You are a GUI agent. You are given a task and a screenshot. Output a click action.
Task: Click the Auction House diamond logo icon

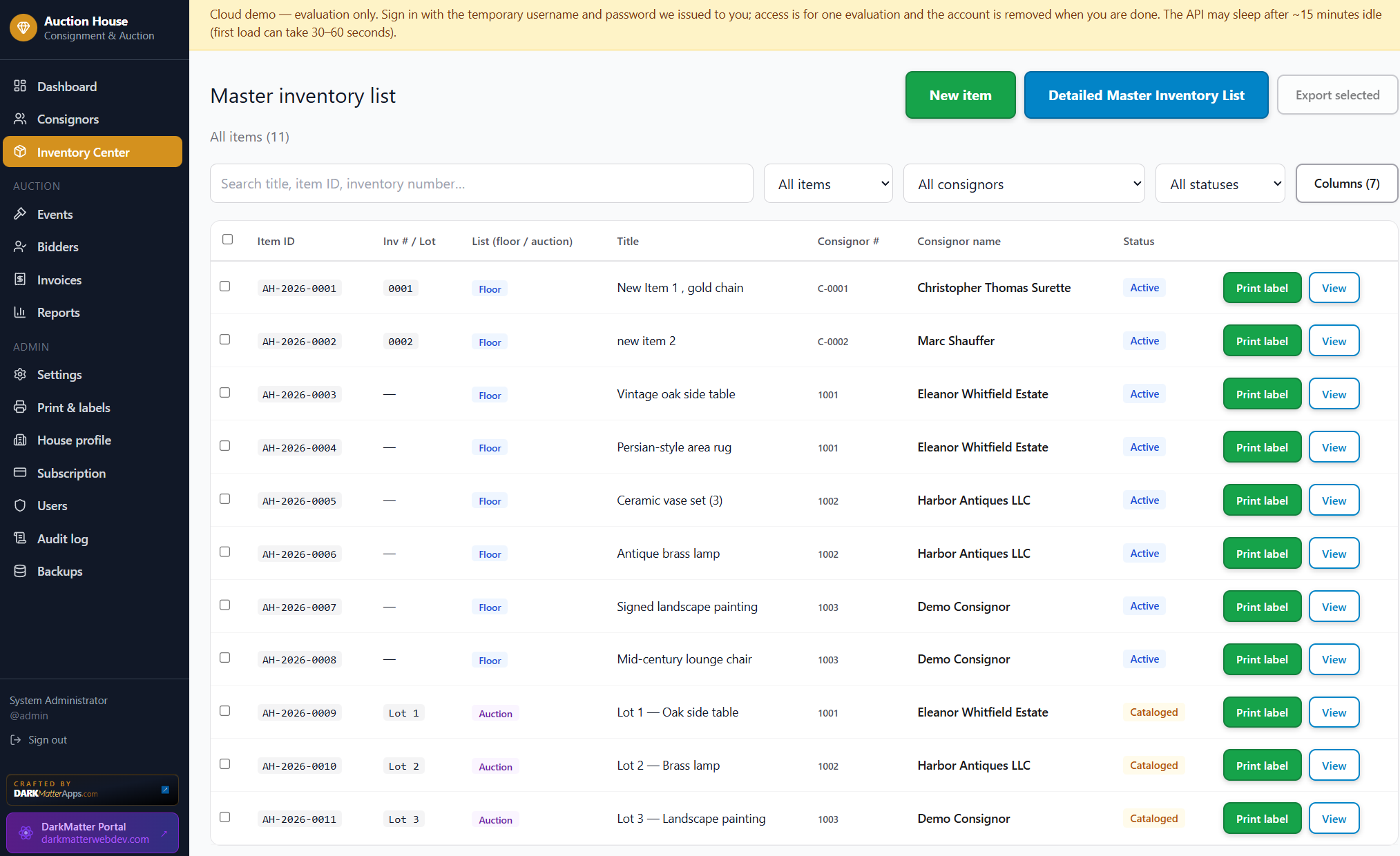click(23, 28)
